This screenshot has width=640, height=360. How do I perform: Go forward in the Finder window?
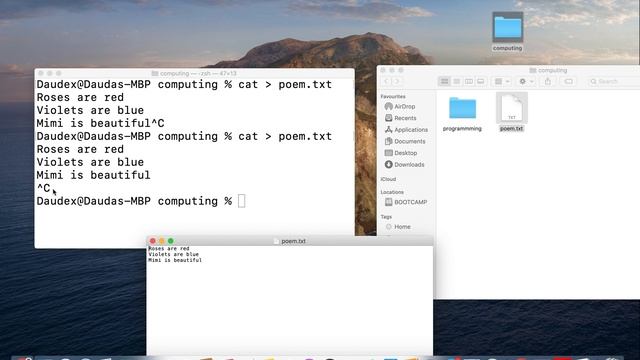click(x=396, y=81)
